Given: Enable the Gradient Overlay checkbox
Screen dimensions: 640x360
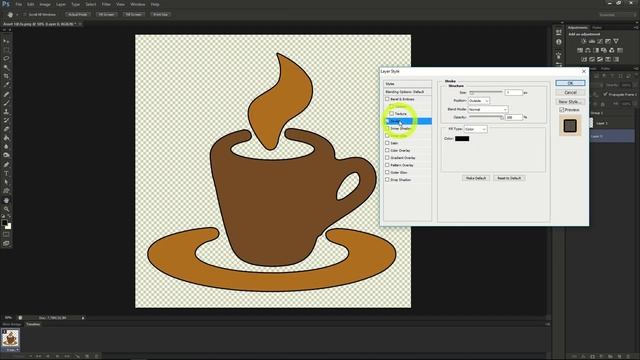Looking at the screenshot, I should pos(387,158).
